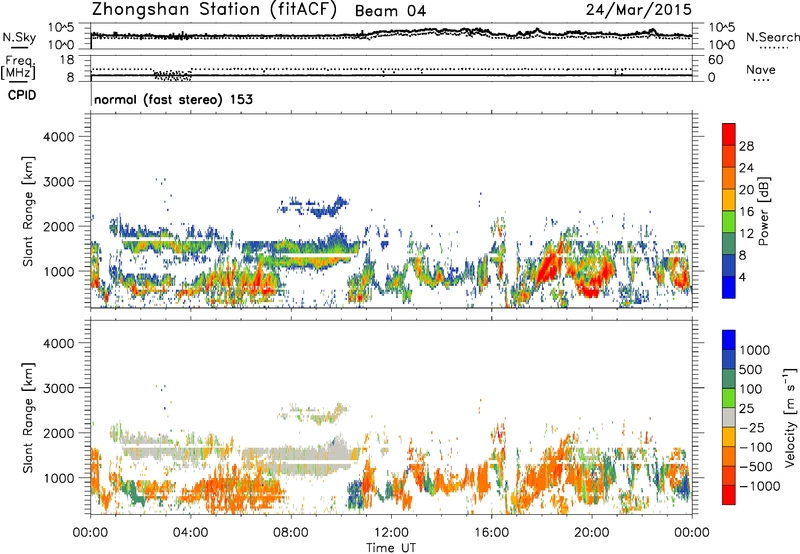Click the blue bottom of power colorbar

[729, 287]
